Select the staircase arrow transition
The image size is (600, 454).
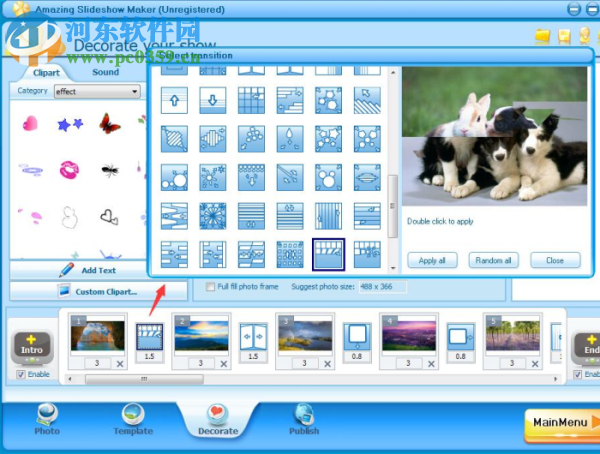(290, 100)
